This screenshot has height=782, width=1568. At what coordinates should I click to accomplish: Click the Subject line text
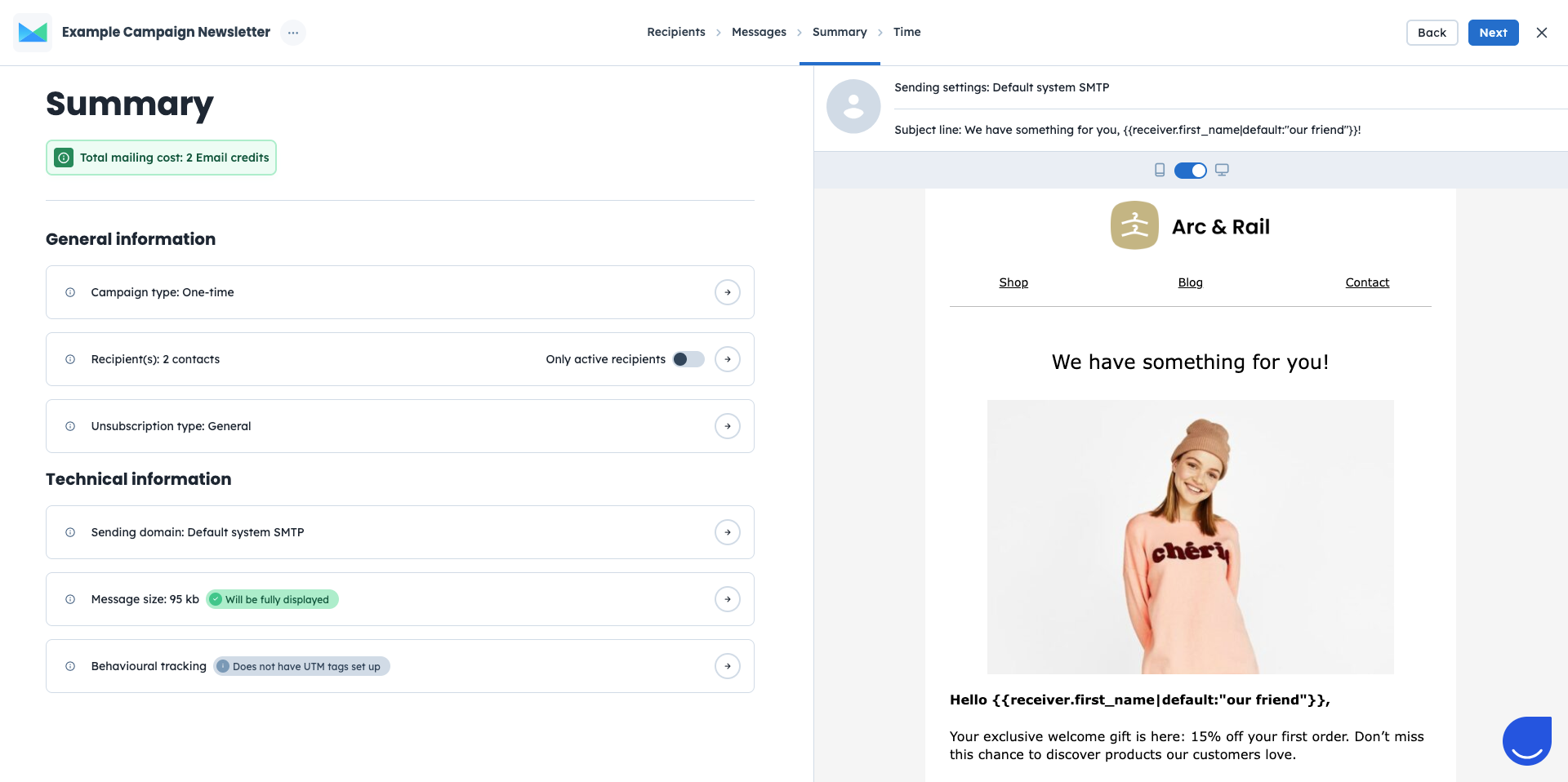[x=1127, y=130]
